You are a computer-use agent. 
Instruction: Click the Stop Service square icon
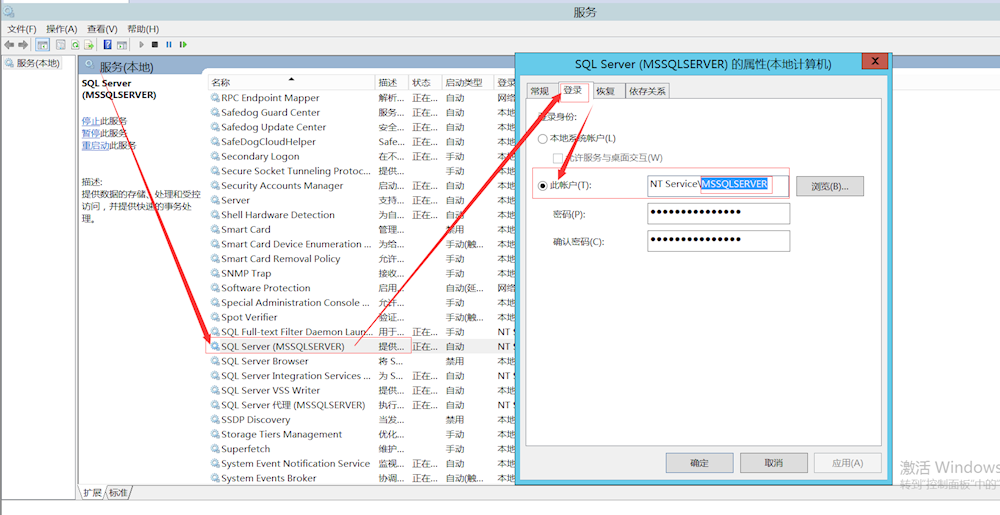click(x=155, y=45)
